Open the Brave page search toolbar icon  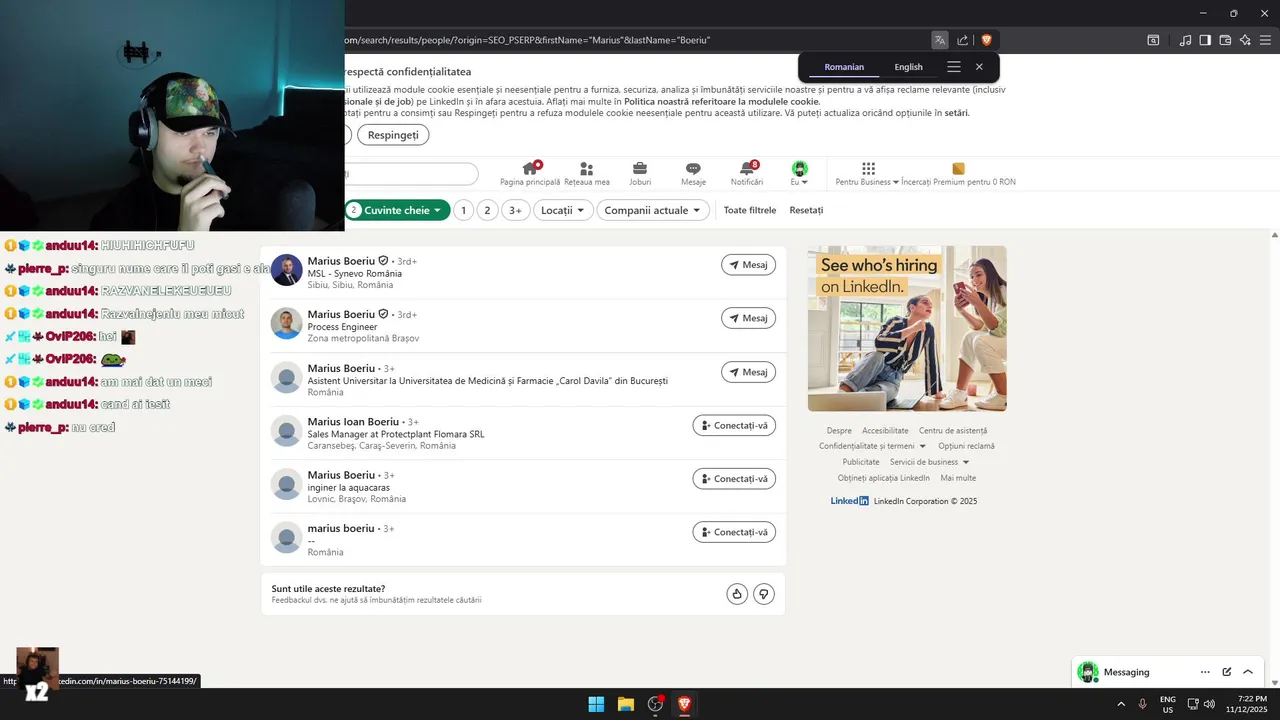click(x=1153, y=40)
